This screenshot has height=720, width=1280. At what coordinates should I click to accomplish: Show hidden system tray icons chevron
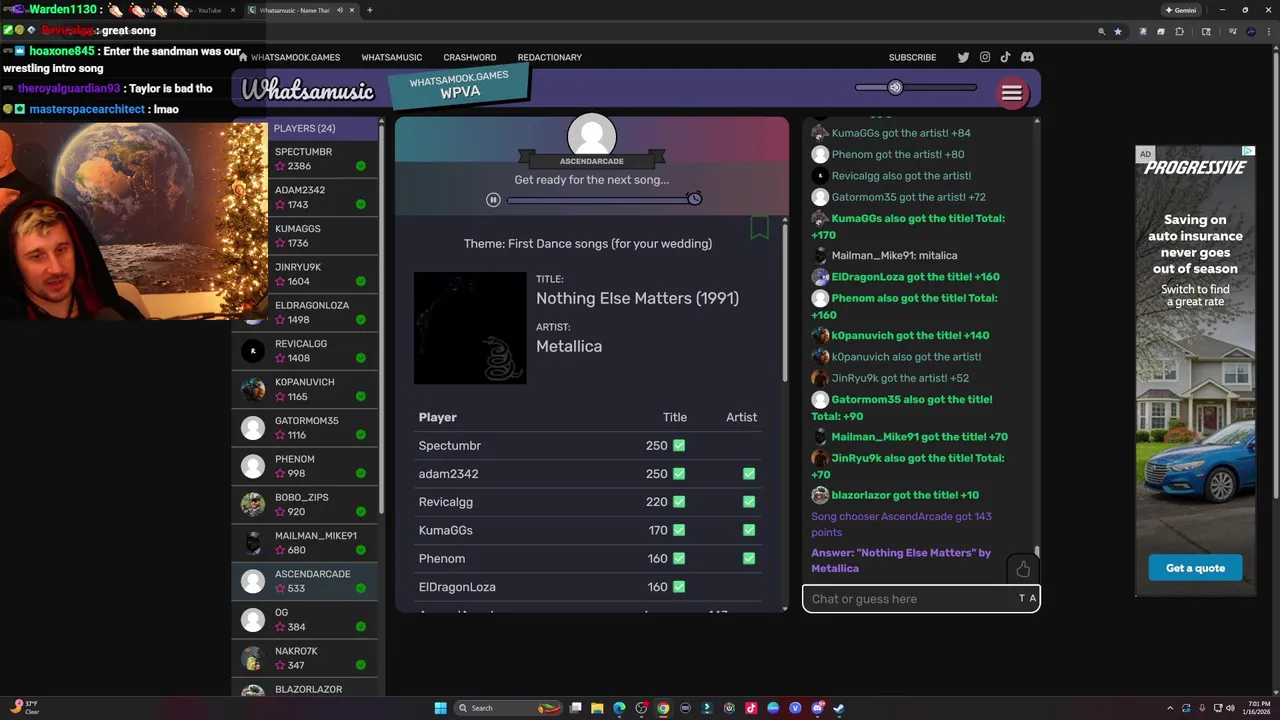pos(1170,708)
